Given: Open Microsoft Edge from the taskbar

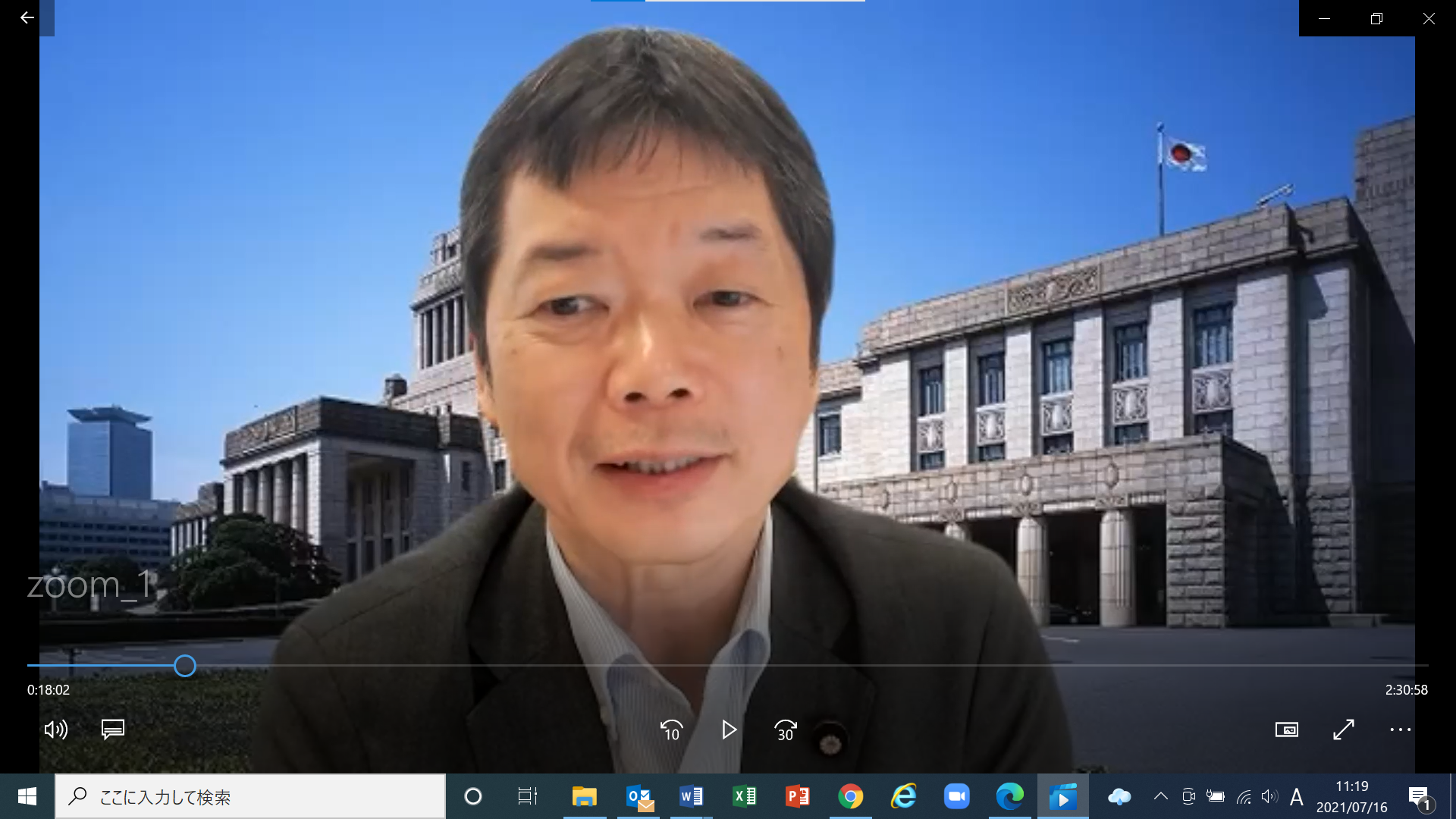Looking at the screenshot, I should click(x=1010, y=796).
